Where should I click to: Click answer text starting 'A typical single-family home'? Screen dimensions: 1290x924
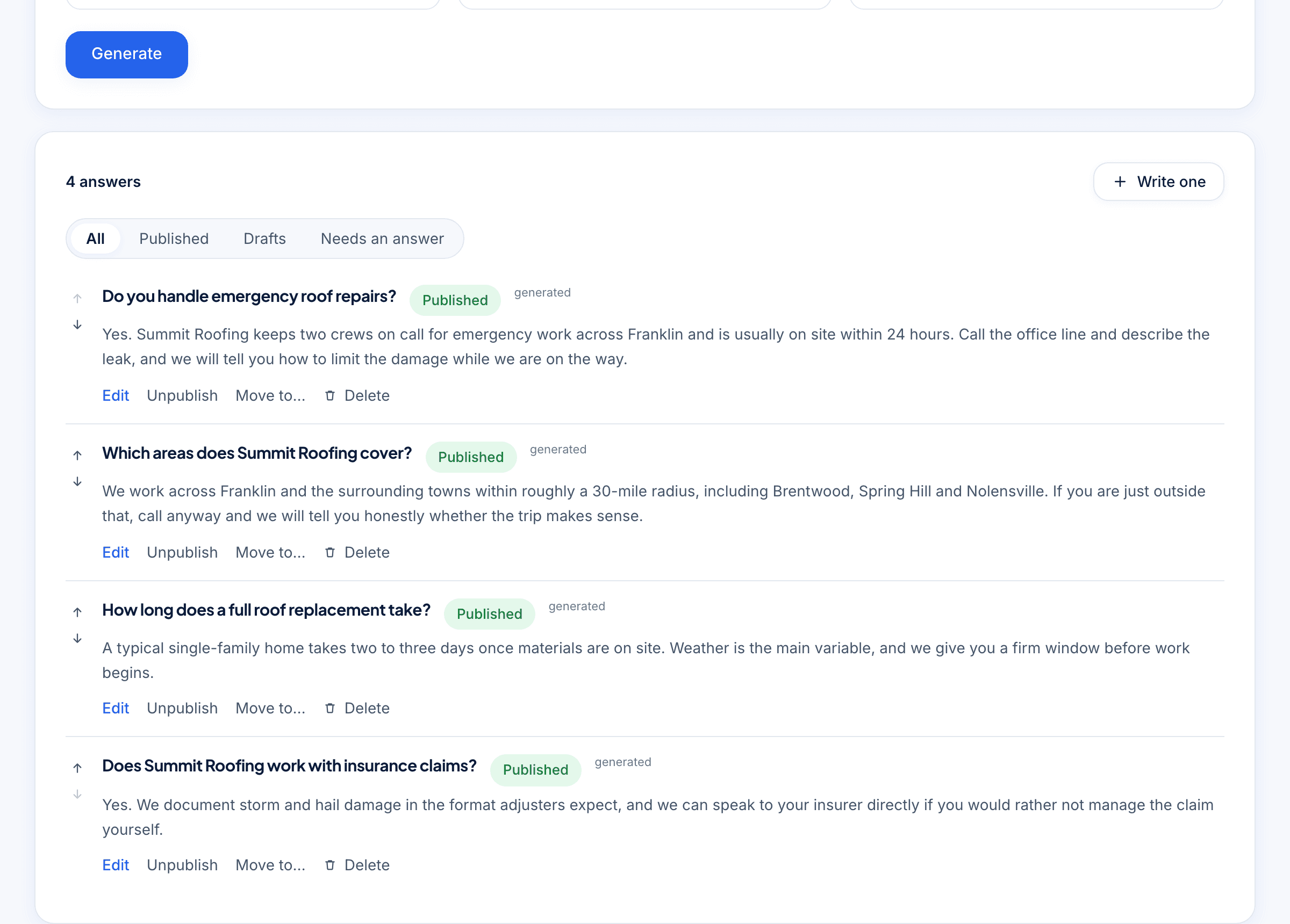646,660
